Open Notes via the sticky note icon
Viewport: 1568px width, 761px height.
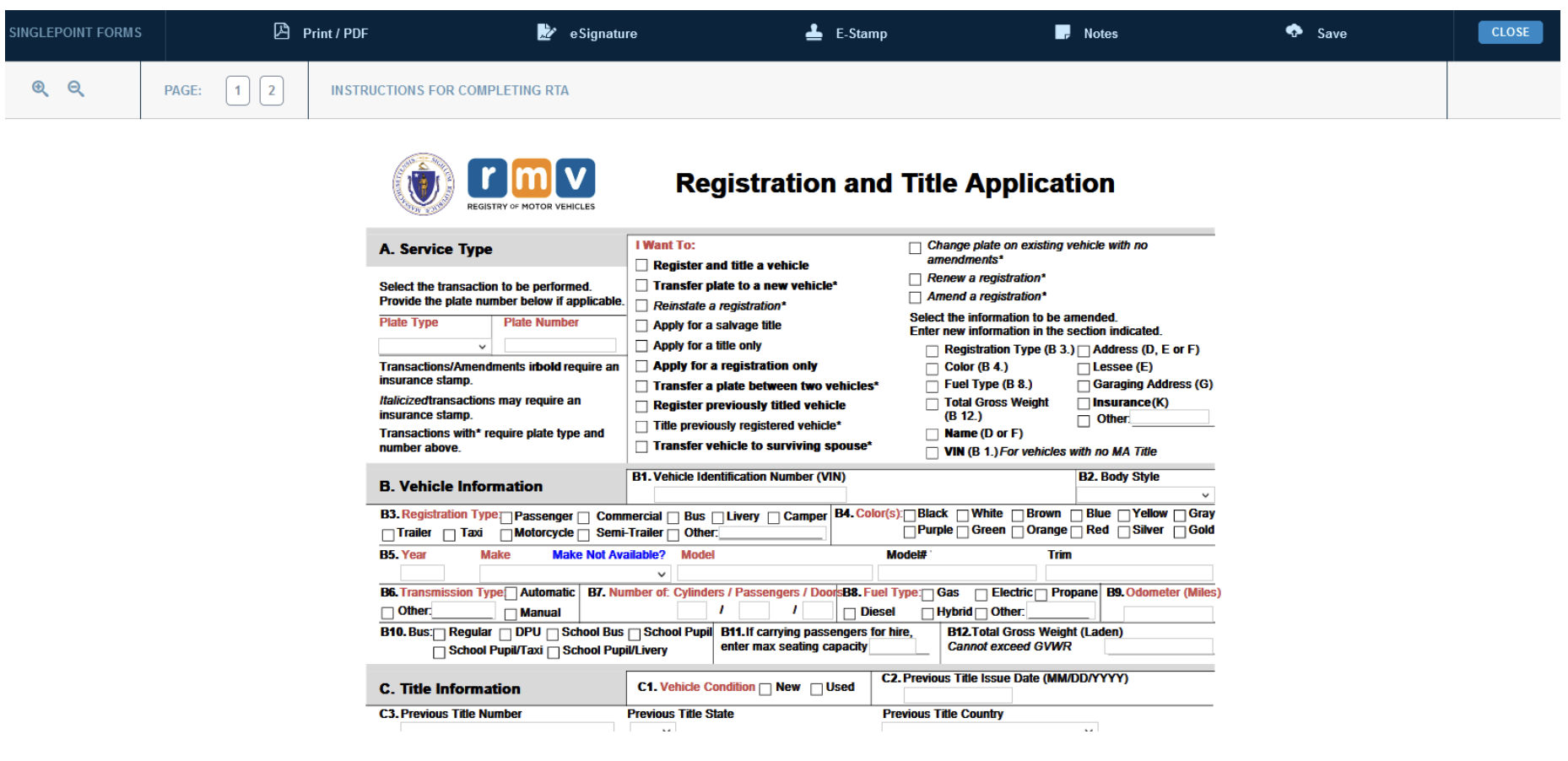coord(1062,32)
